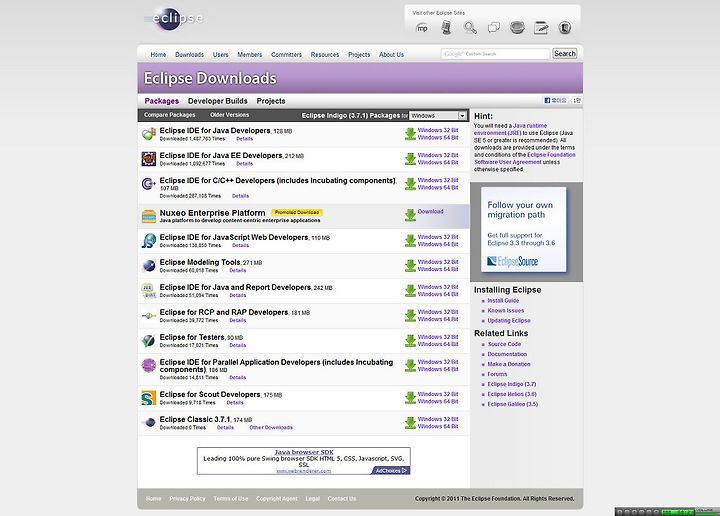Viewport: 720px width, 516px height.
Task: Click green download arrow for Eclipse for Testers
Action: [x=410, y=341]
